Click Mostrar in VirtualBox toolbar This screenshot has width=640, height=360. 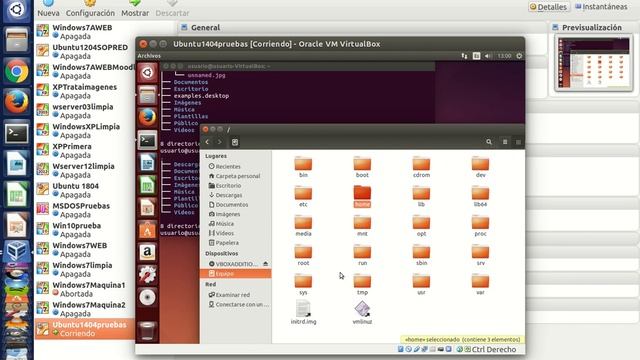point(135,8)
